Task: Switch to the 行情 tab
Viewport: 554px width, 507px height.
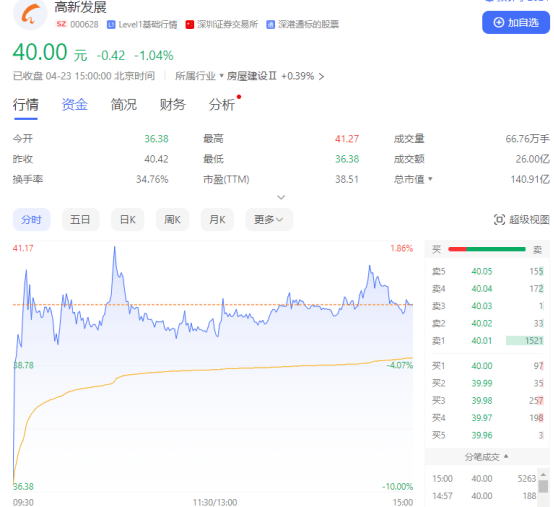Action: pos(25,105)
